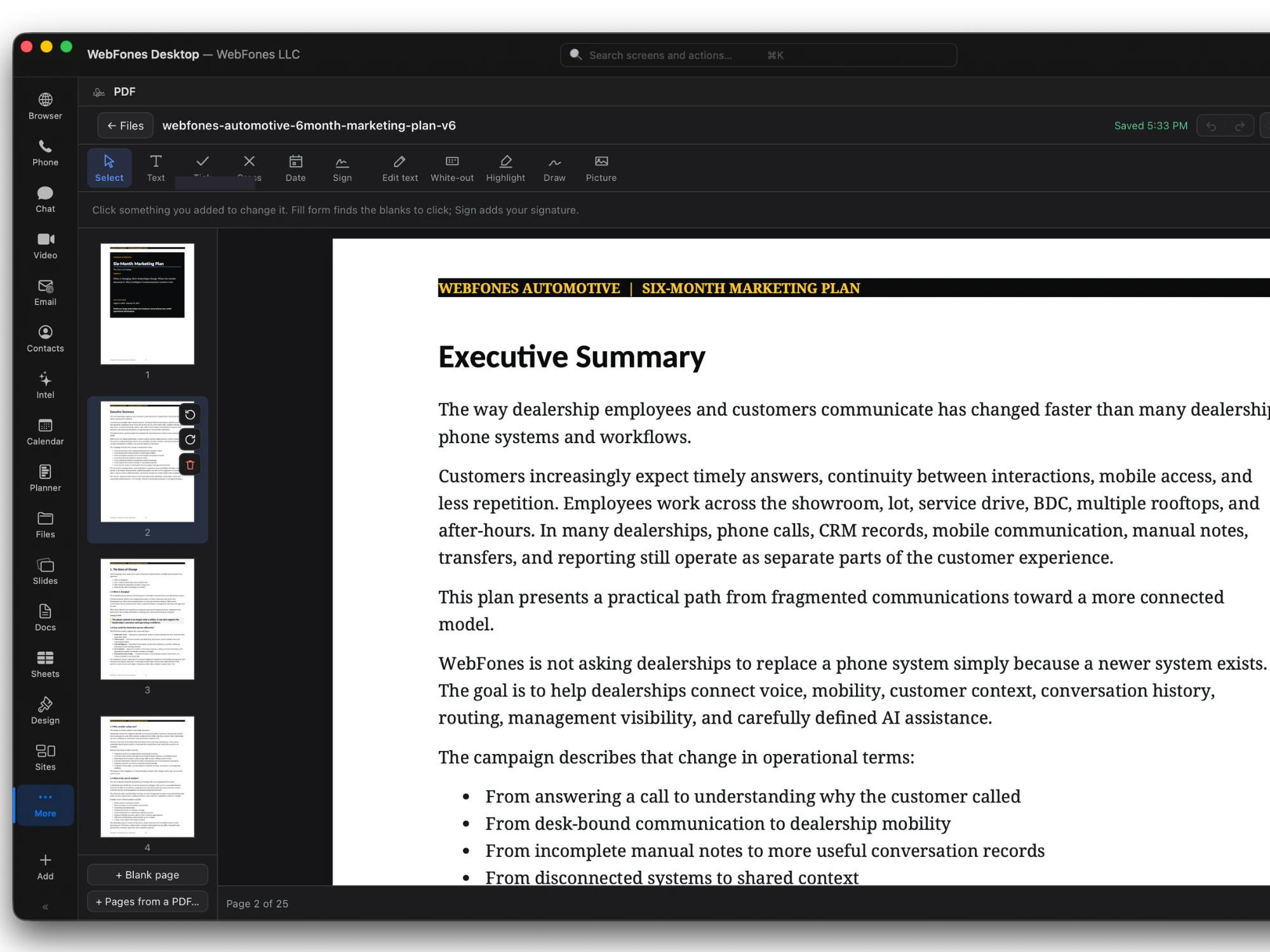Choose the Edit text tool
The height and width of the screenshot is (952, 1270).
(x=400, y=168)
